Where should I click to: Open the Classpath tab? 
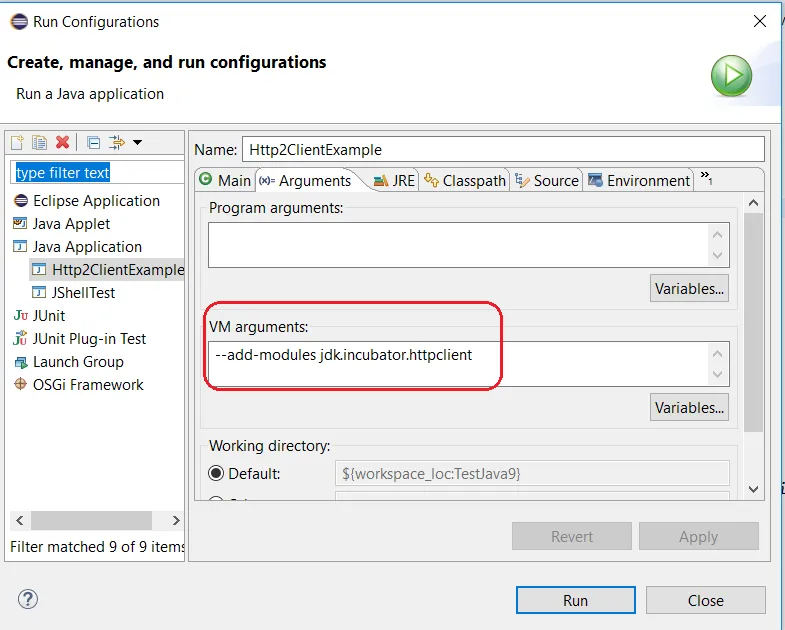(465, 180)
